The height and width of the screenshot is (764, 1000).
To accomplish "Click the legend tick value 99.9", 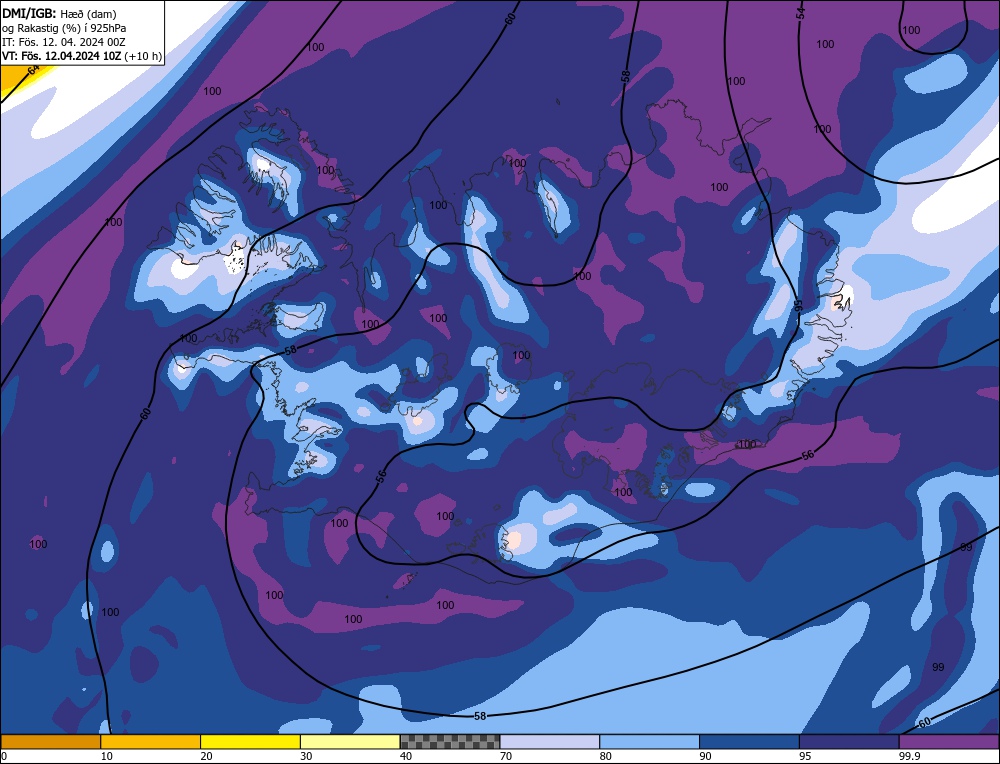I will tap(909, 756).
